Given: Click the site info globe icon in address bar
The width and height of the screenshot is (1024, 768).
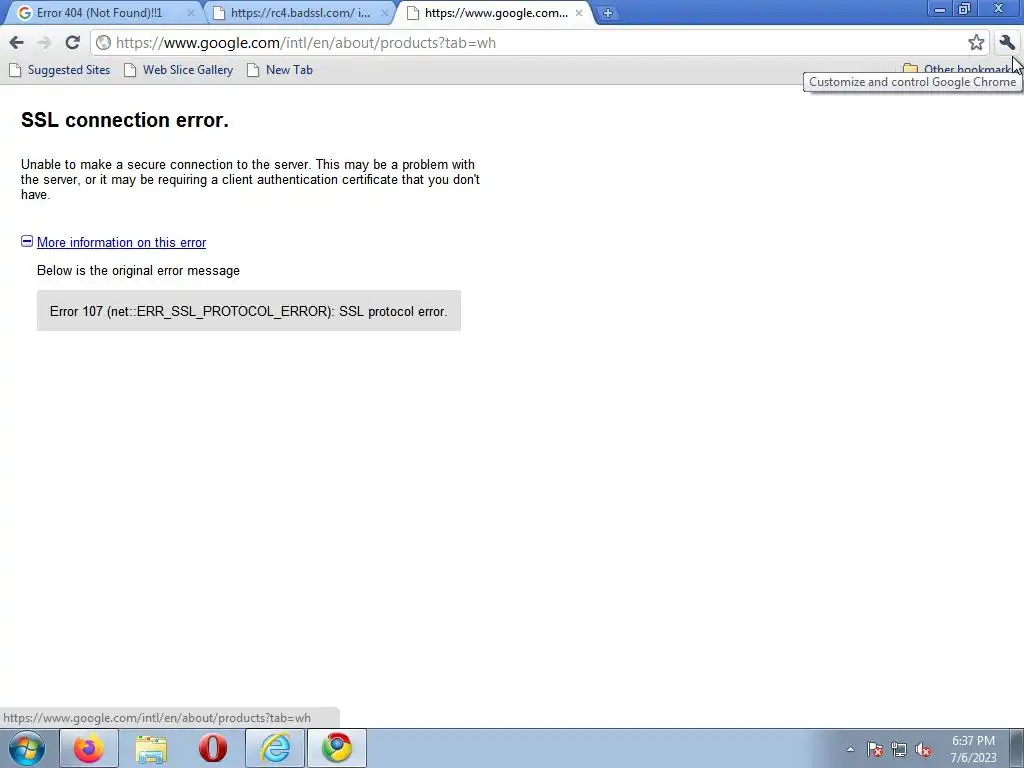Looking at the screenshot, I should [103, 43].
